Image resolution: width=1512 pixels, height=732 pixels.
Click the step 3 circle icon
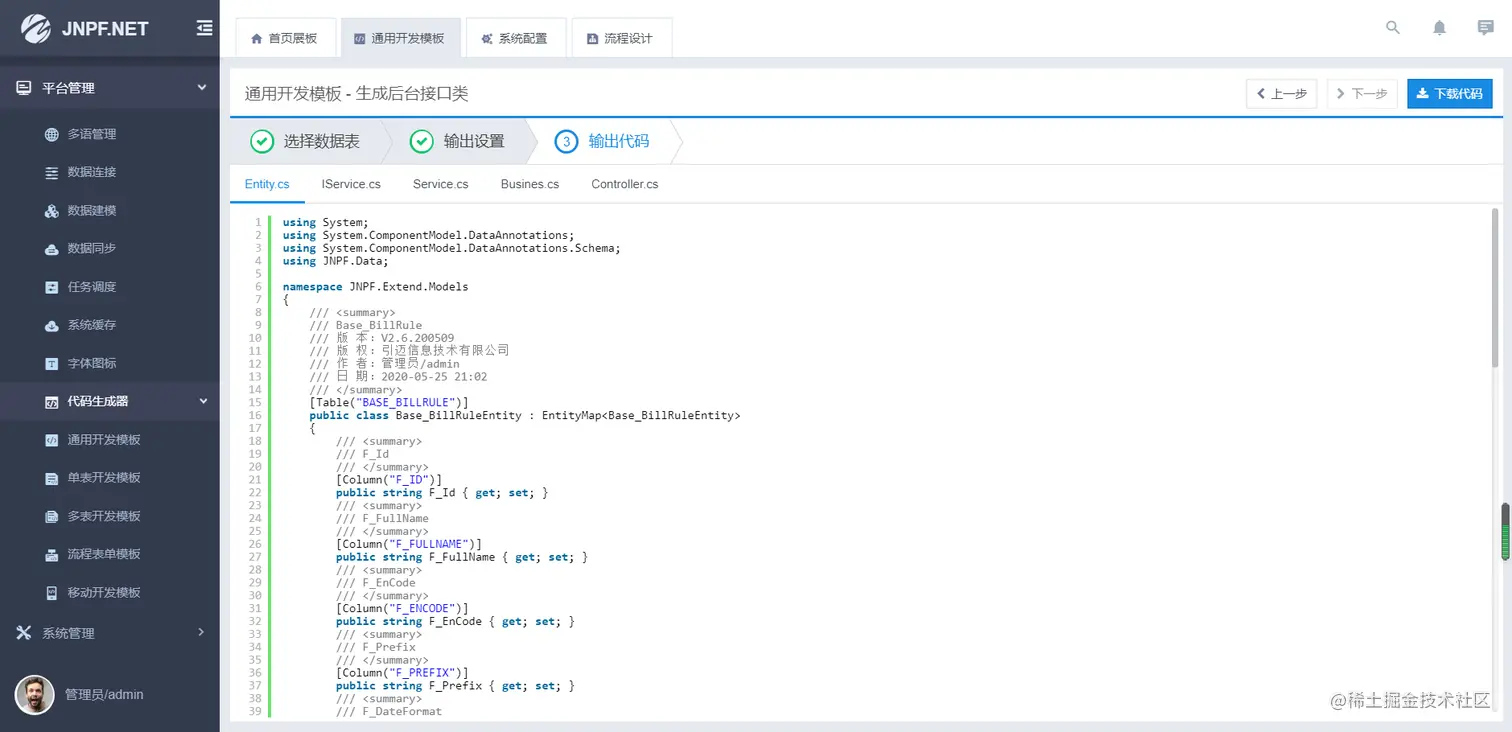[566, 141]
